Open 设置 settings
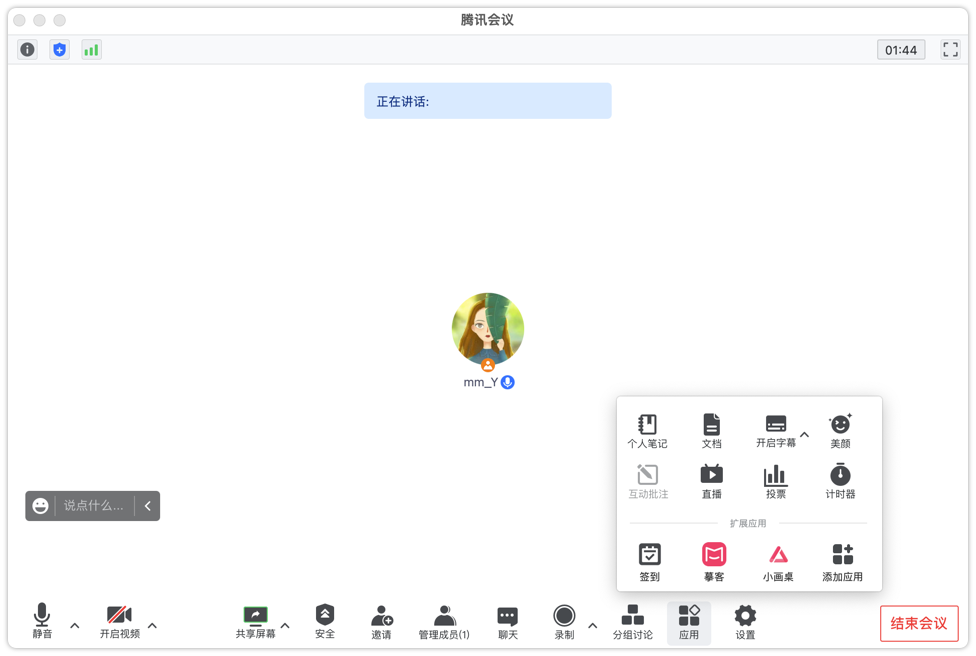The width and height of the screenshot is (976, 656). click(x=745, y=622)
